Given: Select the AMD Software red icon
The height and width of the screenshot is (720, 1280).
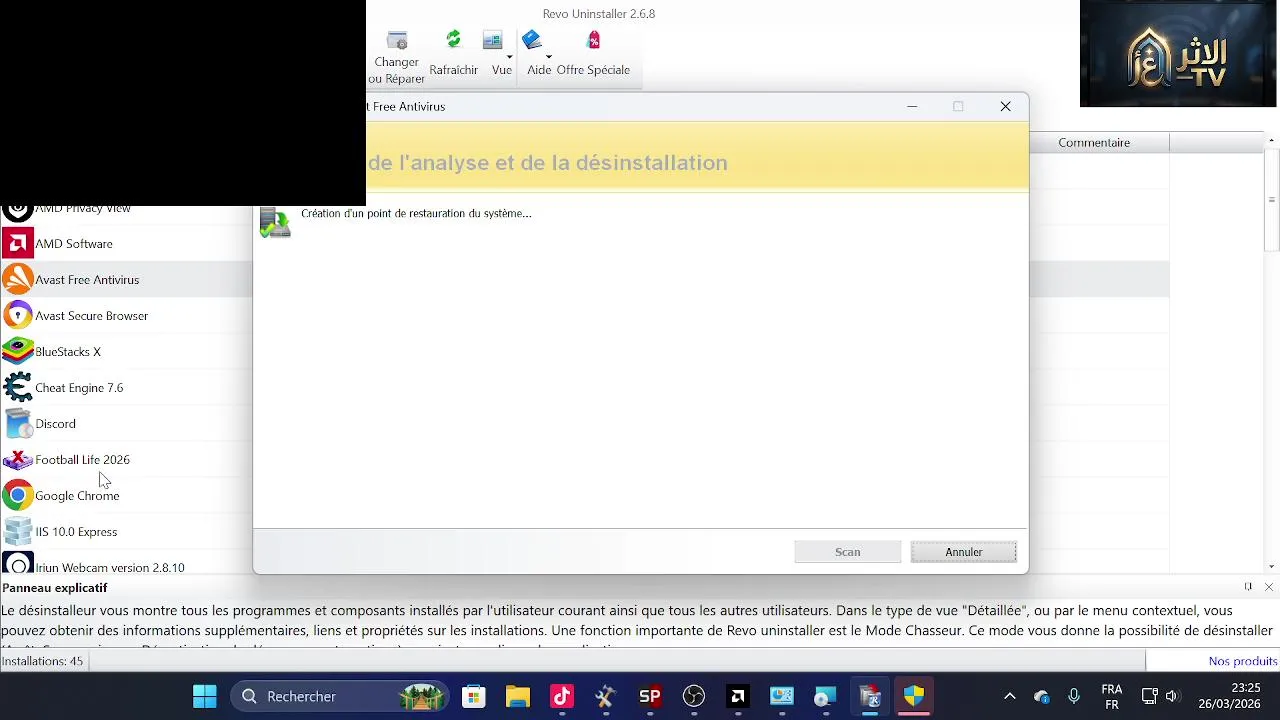Looking at the screenshot, I should coord(17,244).
